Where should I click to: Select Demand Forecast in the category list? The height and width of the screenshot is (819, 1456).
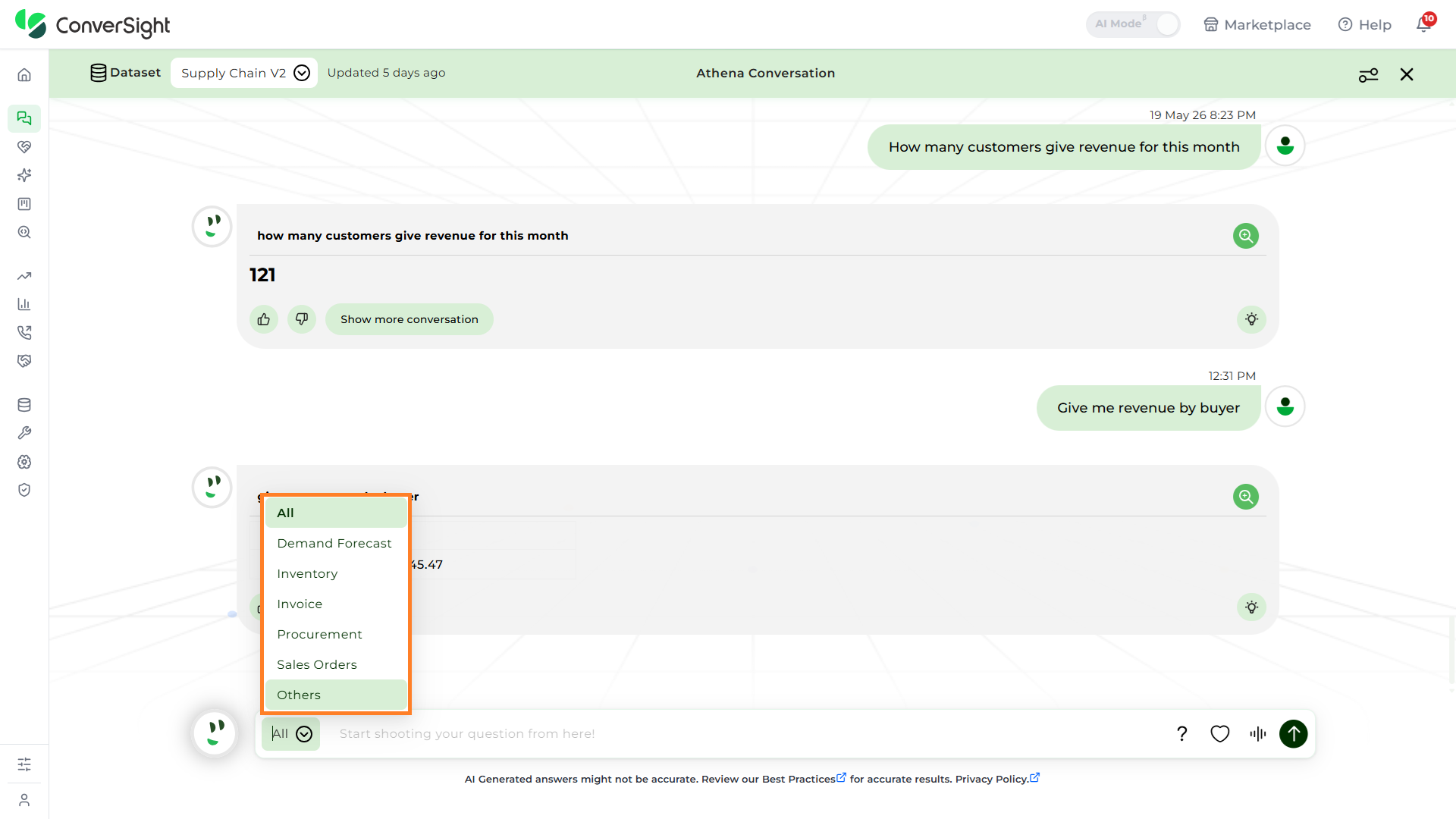coord(336,543)
